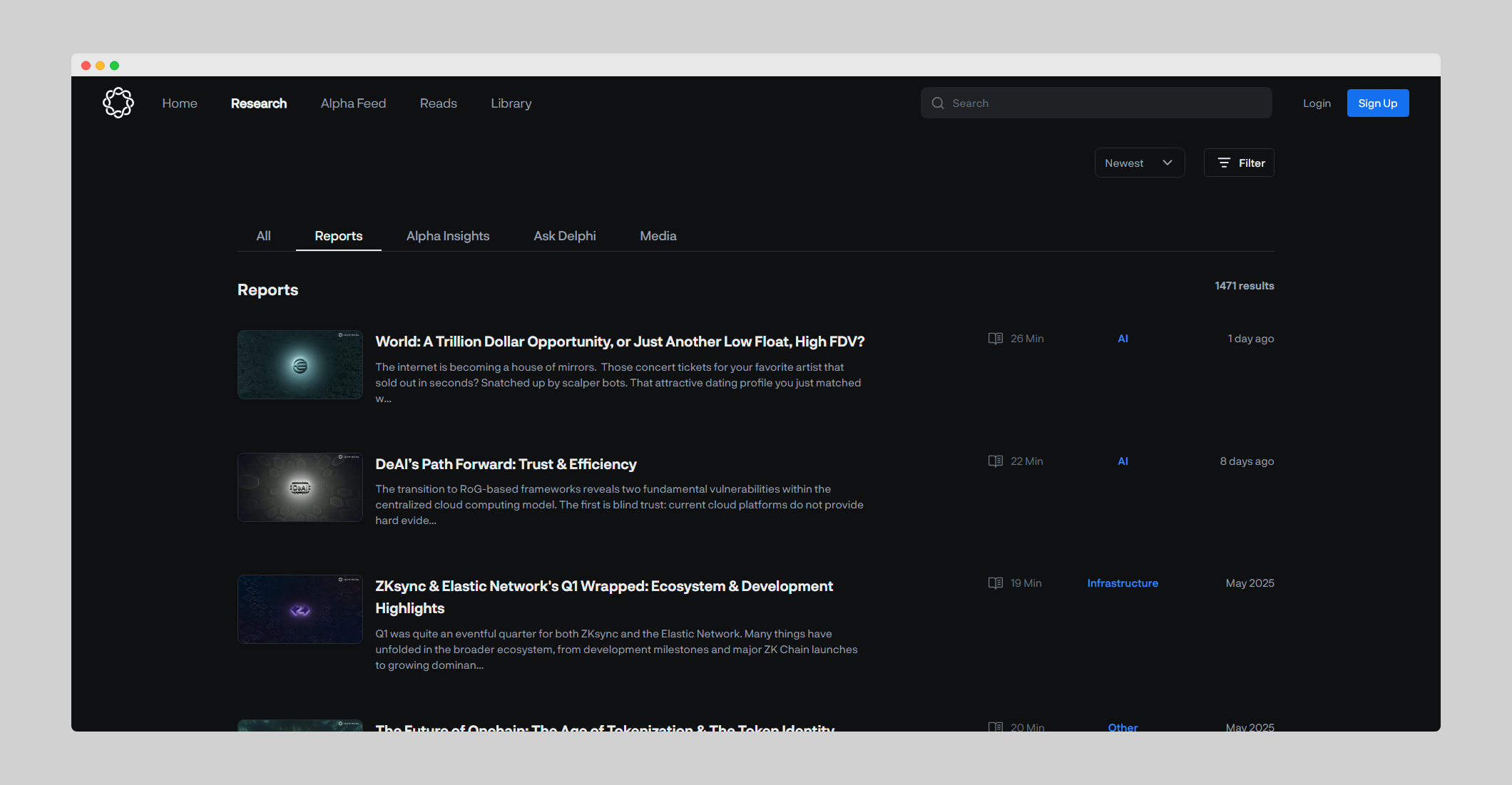Screen dimensions: 1512x785
Task: Open the Research nav item
Action: (x=259, y=103)
